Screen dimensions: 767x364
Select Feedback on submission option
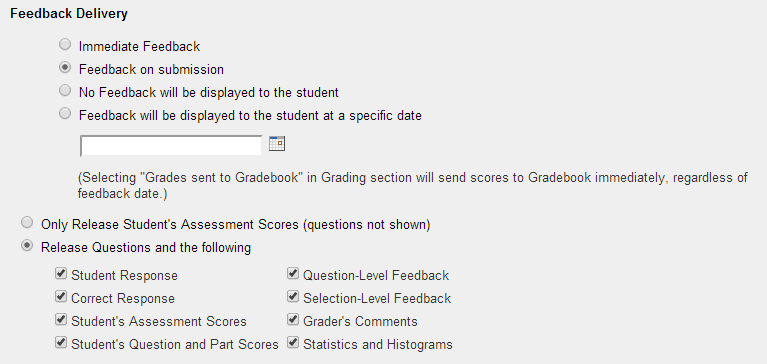(x=65, y=68)
